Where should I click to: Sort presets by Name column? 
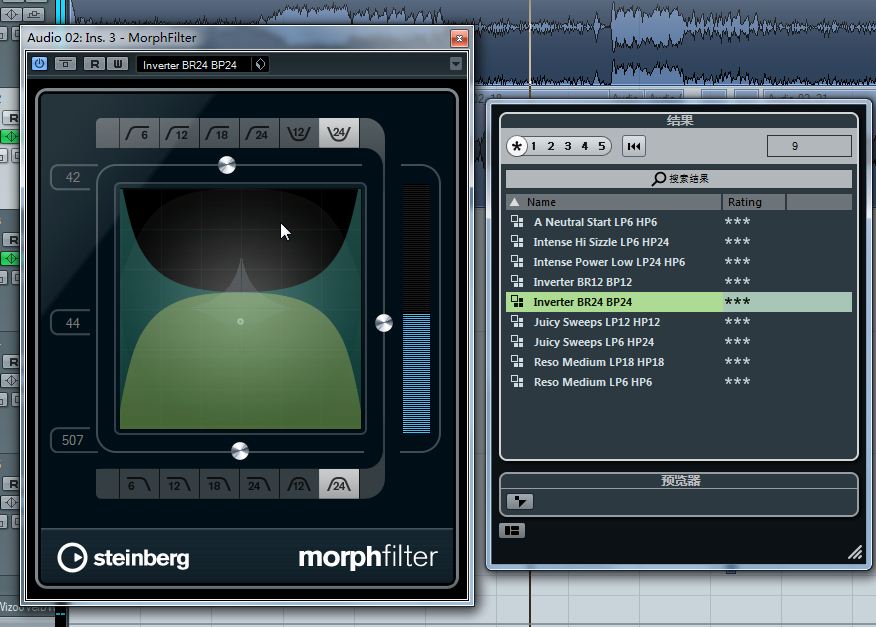coord(614,202)
